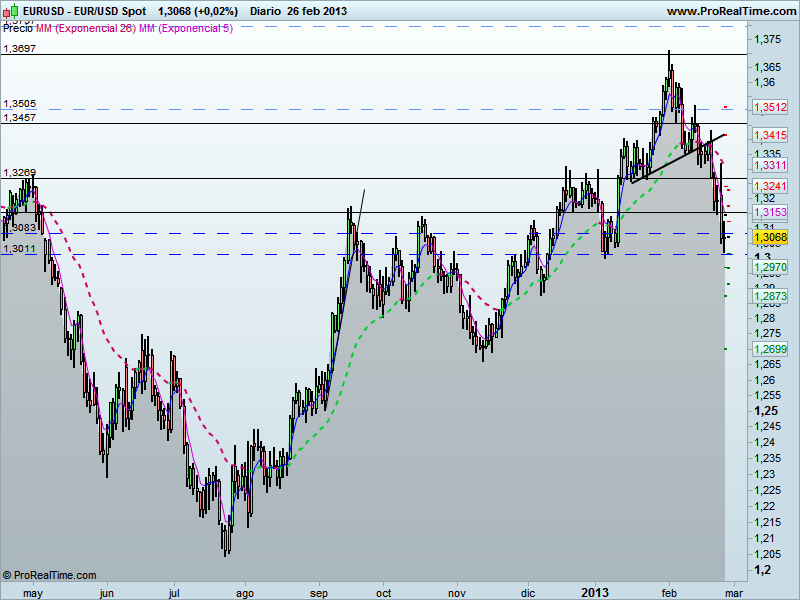Click the oct label on time axis
Viewport: 800px width, 600px height.
(x=383, y=593)
